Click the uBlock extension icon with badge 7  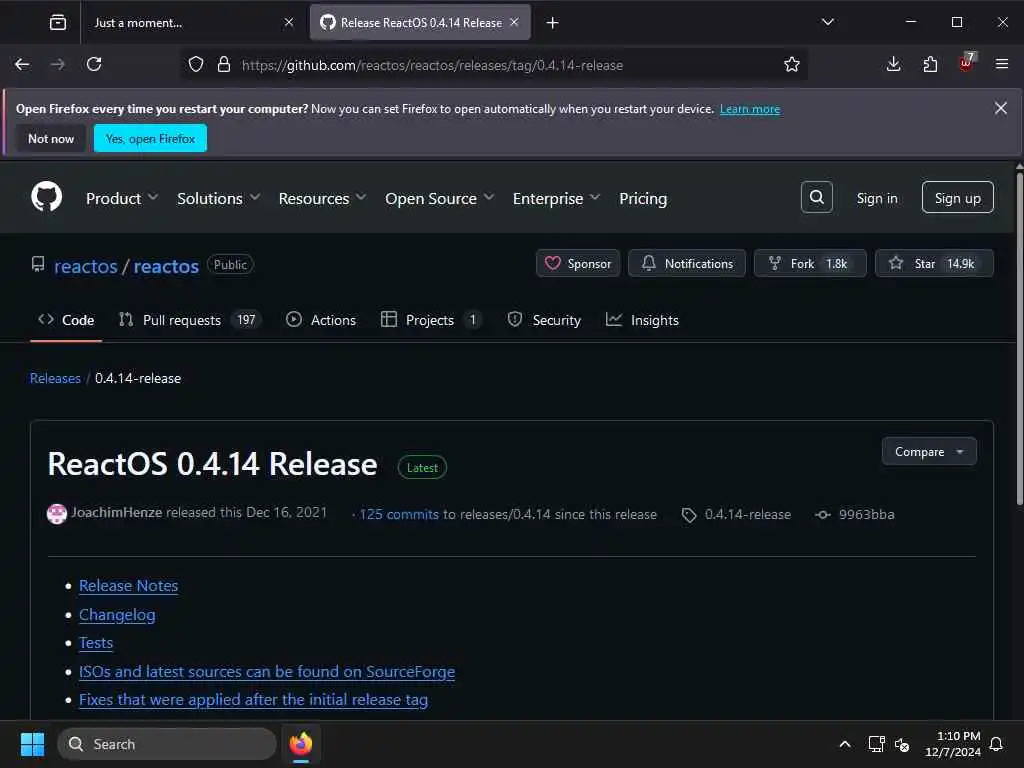966,63
